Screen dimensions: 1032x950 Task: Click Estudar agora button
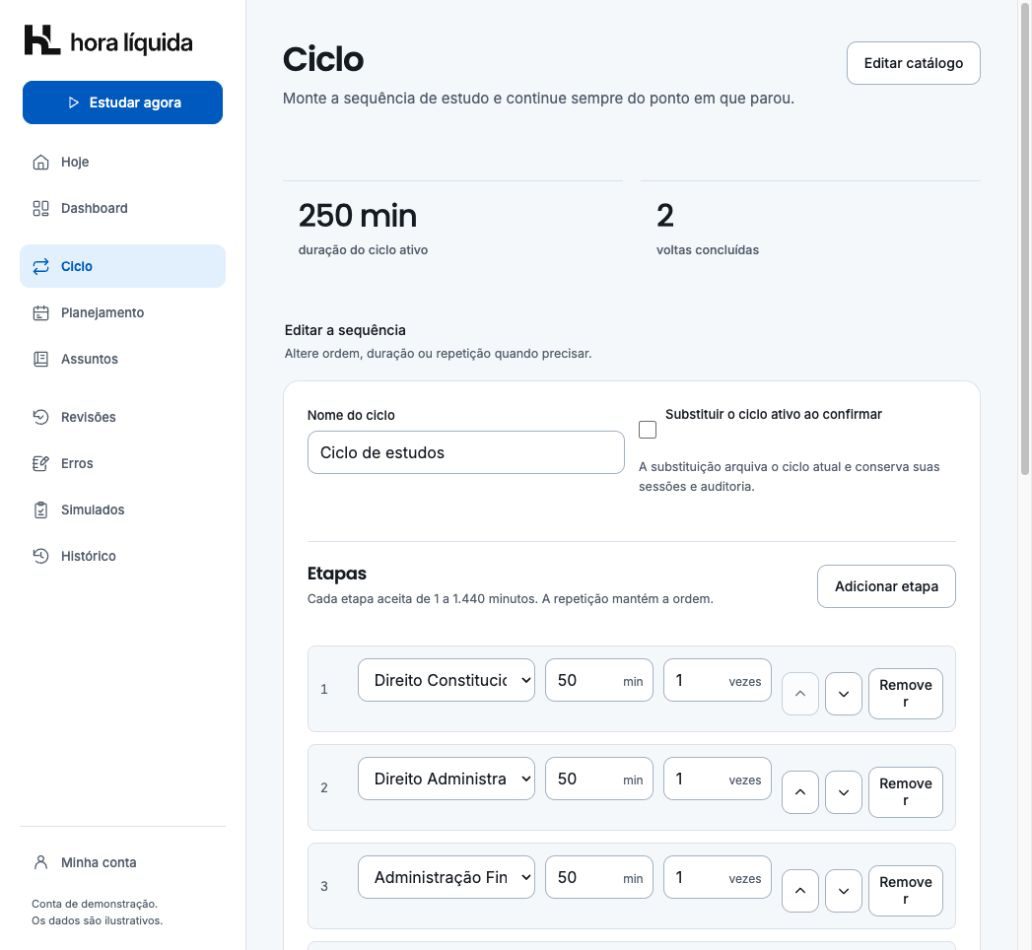tap(122, 103)
